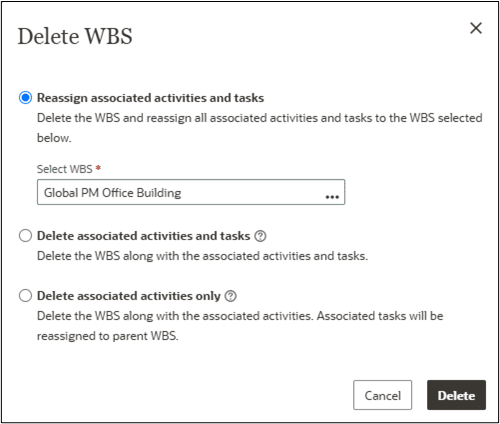500x424 pixels.
Task: Click the 'Delete associated activities and tasks' label
Action: click(x=143, y=236)
